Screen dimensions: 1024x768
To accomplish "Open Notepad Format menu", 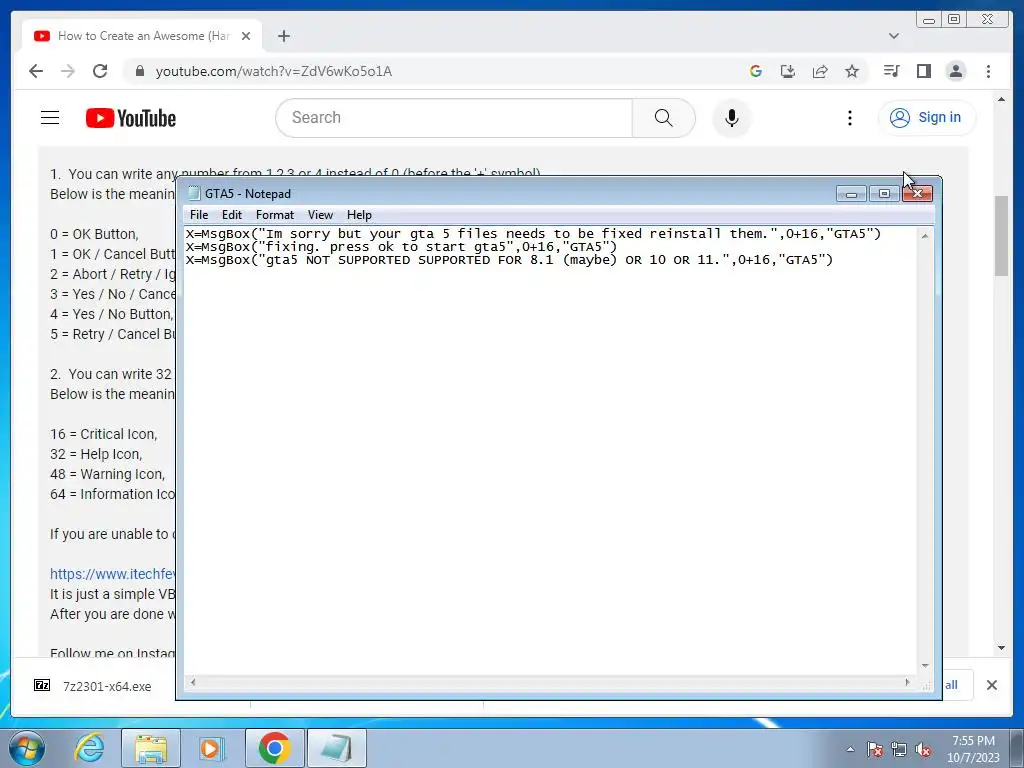I will [x=274, y=215].
